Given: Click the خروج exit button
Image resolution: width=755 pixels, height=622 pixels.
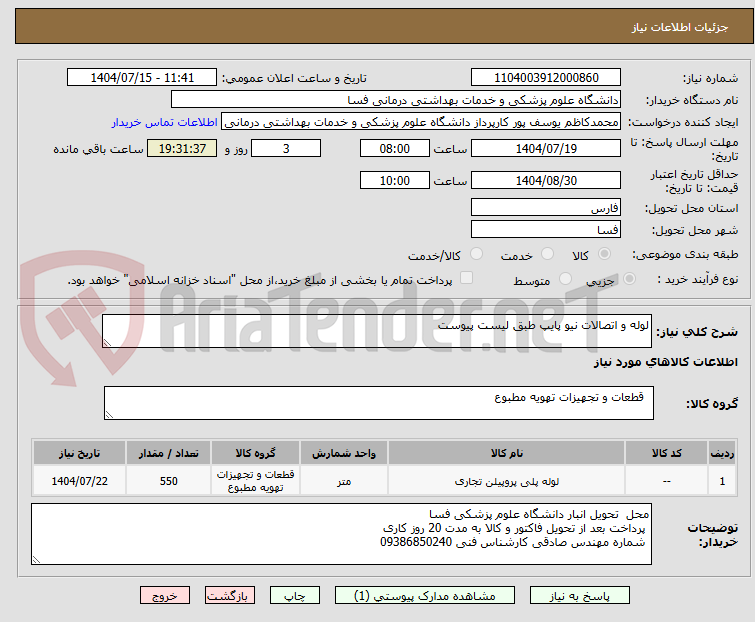Looking at the screenshot, I should coord(165,596).
